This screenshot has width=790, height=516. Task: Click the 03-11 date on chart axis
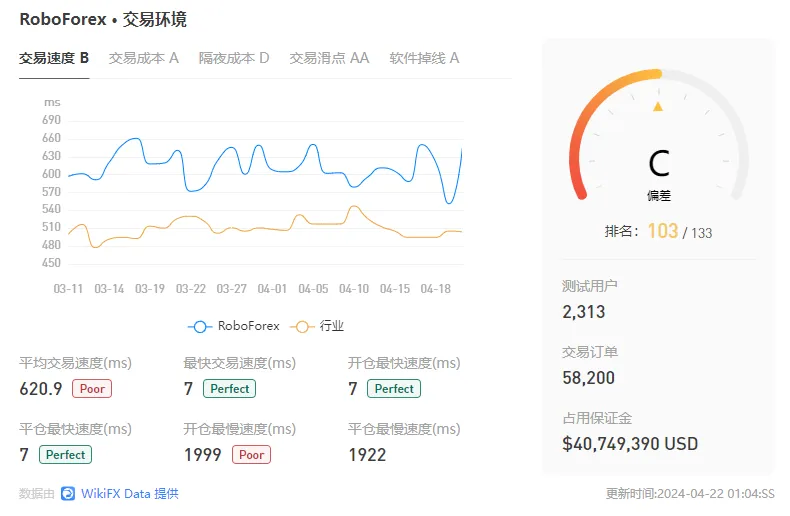coord(68,289)
